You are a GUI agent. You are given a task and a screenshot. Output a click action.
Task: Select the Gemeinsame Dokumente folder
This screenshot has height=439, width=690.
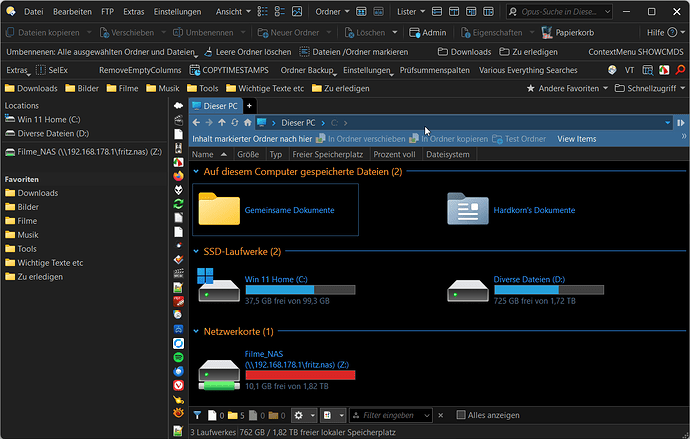point(275,210)
